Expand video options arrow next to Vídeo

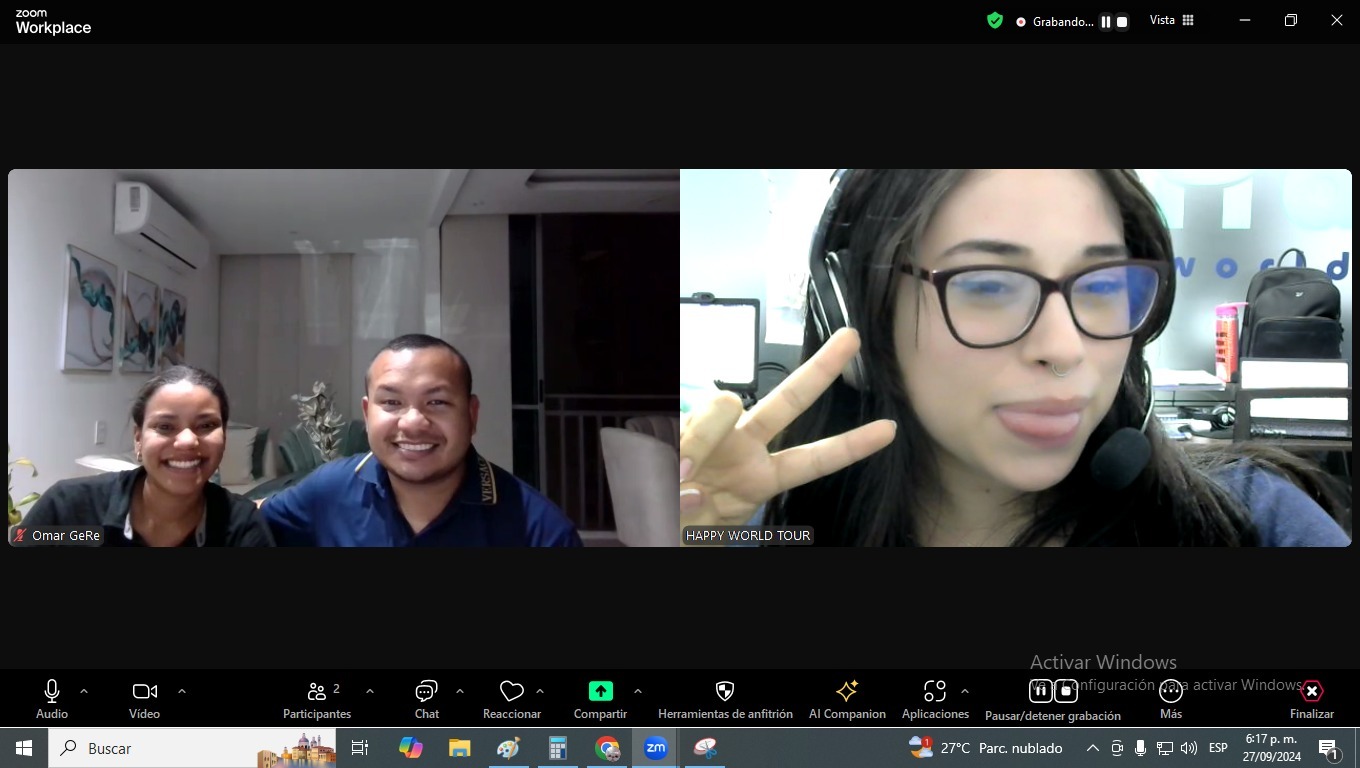tap(182, 691)
